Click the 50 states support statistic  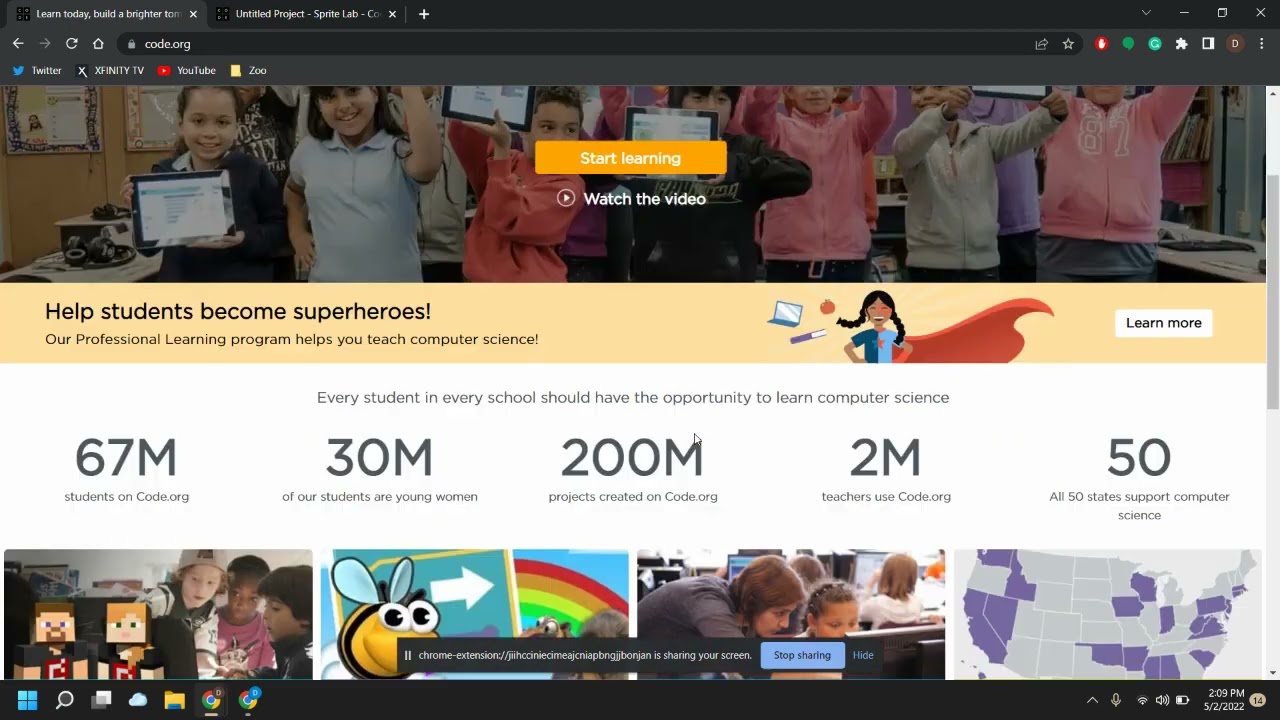click(1139, 480)
